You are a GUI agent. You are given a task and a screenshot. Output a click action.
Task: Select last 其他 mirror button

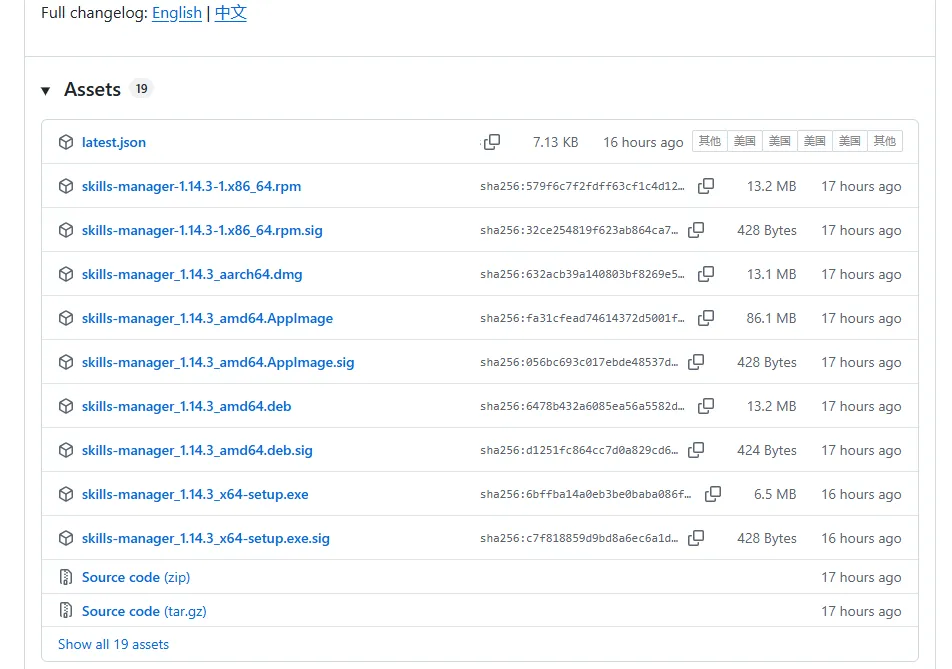[885, 141]
